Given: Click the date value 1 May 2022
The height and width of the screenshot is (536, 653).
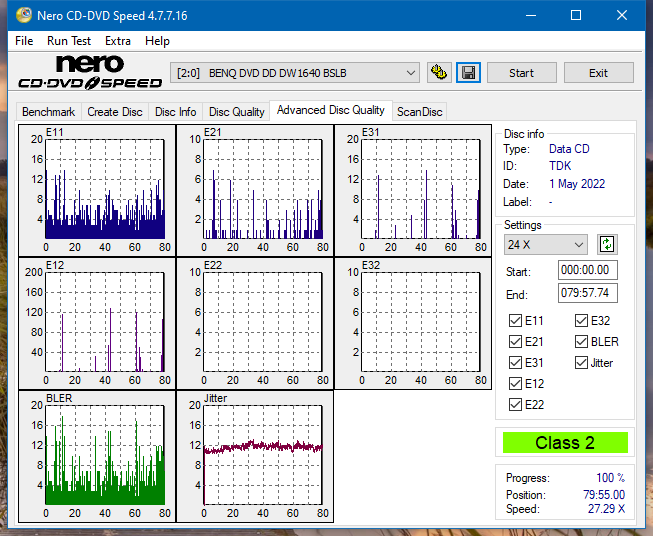Looking at the screenshot, I should coord(577,184).
